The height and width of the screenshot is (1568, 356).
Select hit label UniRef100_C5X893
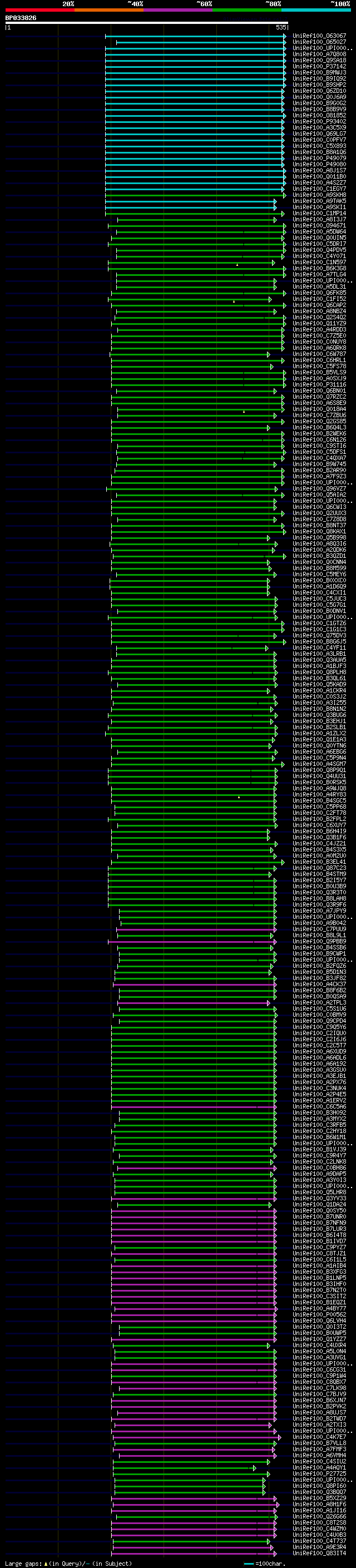point(319,146)
